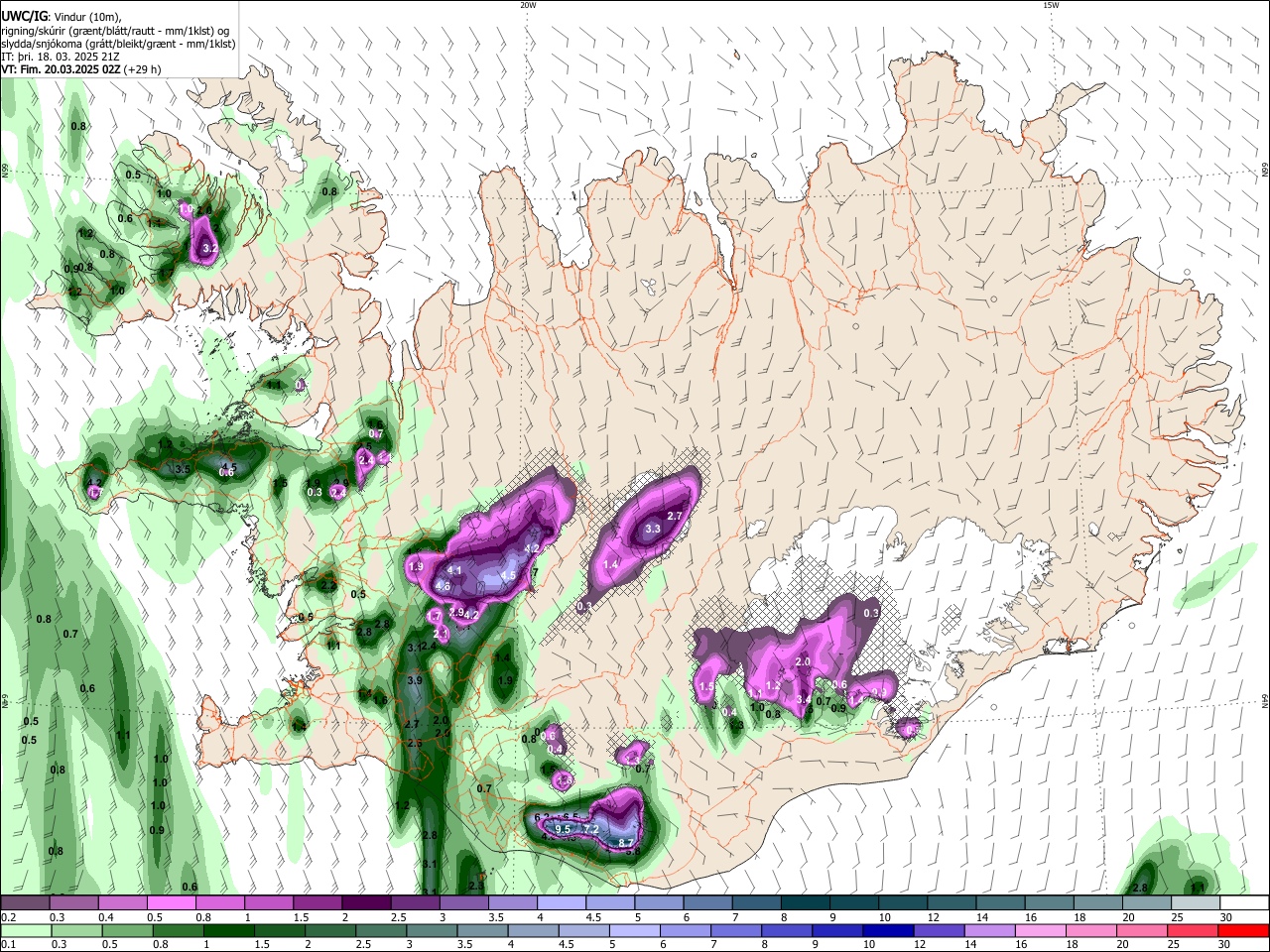Click the '(+29 h)' forecast offset

pos(142,69)
